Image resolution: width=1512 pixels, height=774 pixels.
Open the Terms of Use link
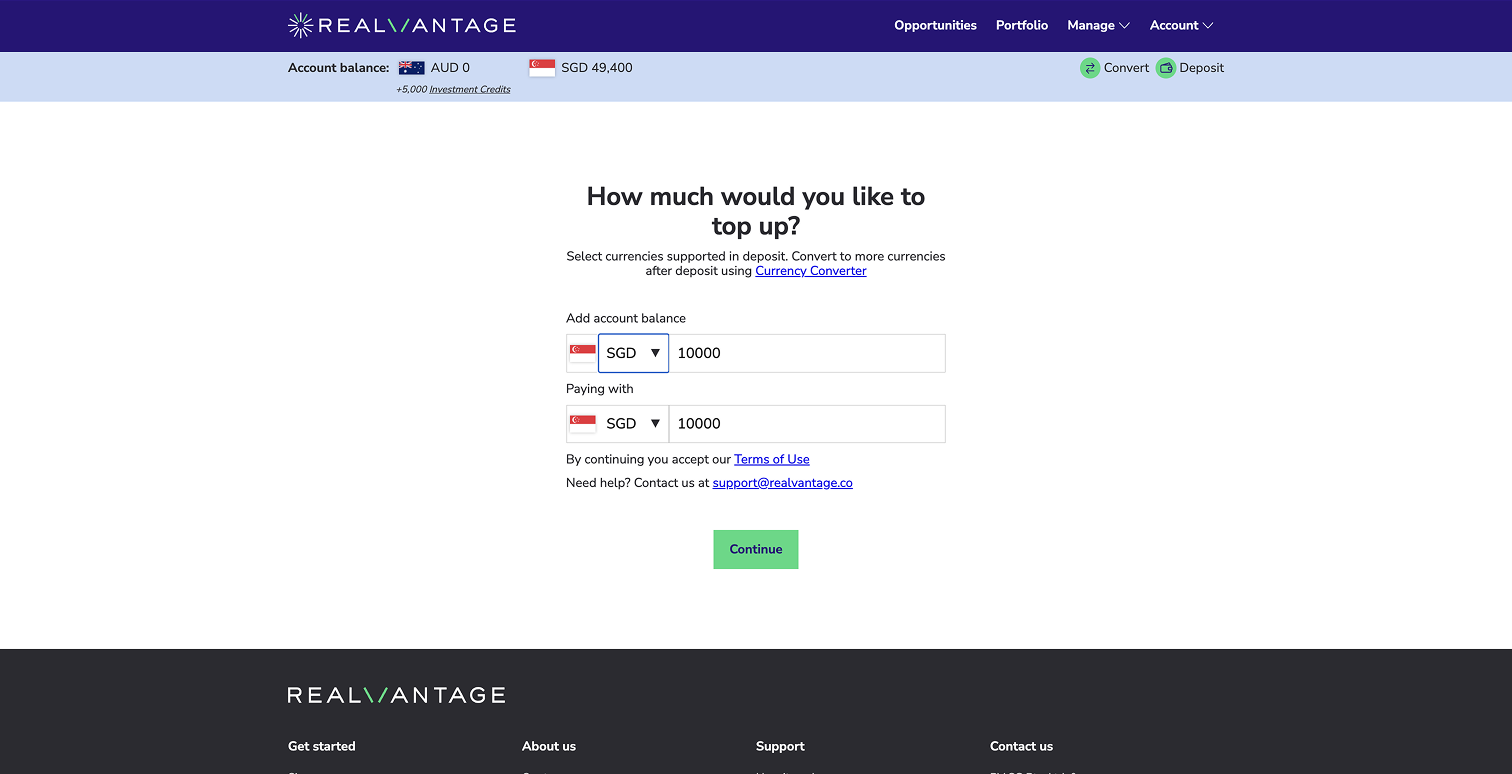(771, 459)
